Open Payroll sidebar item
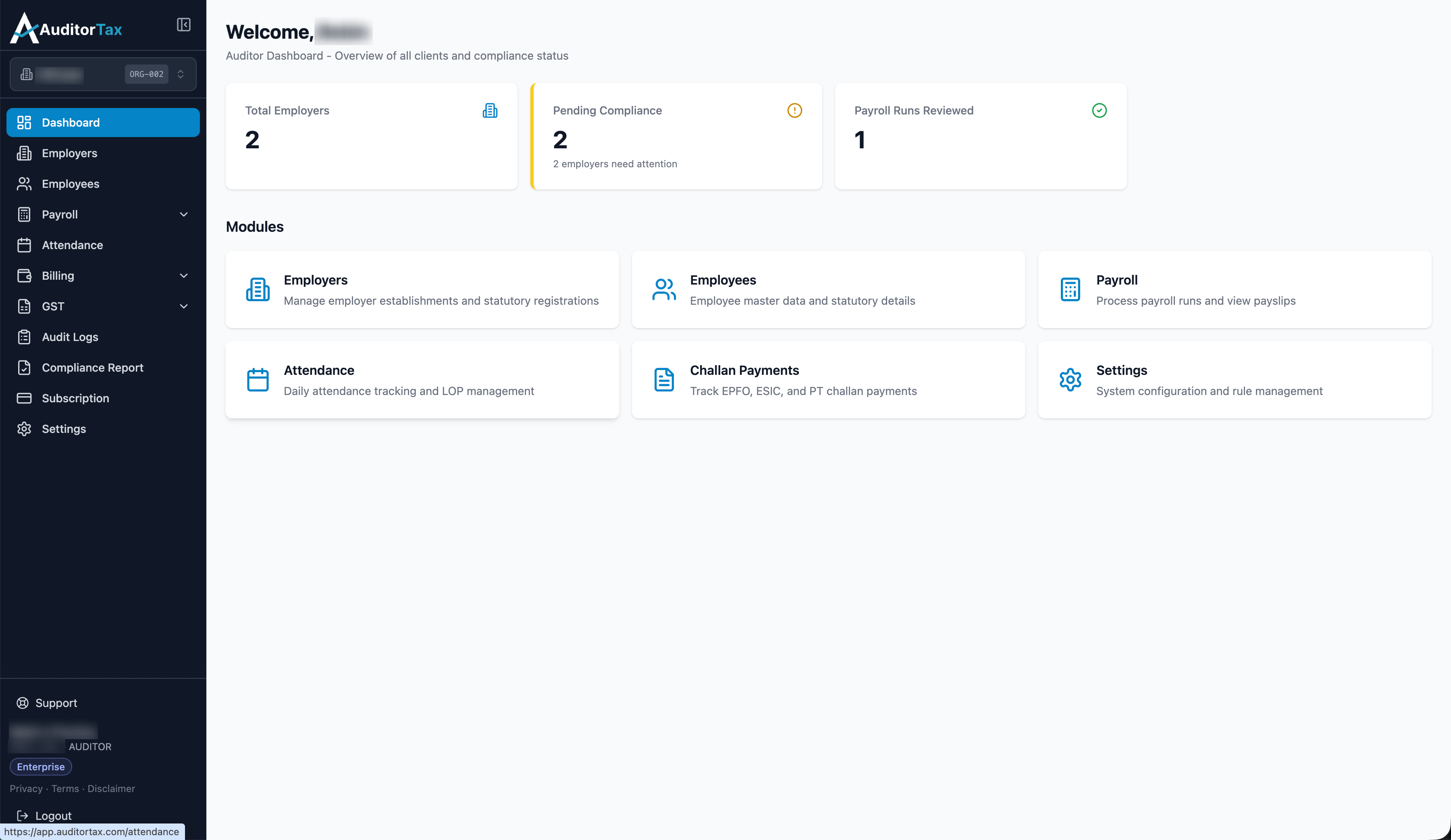 tap(103, 214)
